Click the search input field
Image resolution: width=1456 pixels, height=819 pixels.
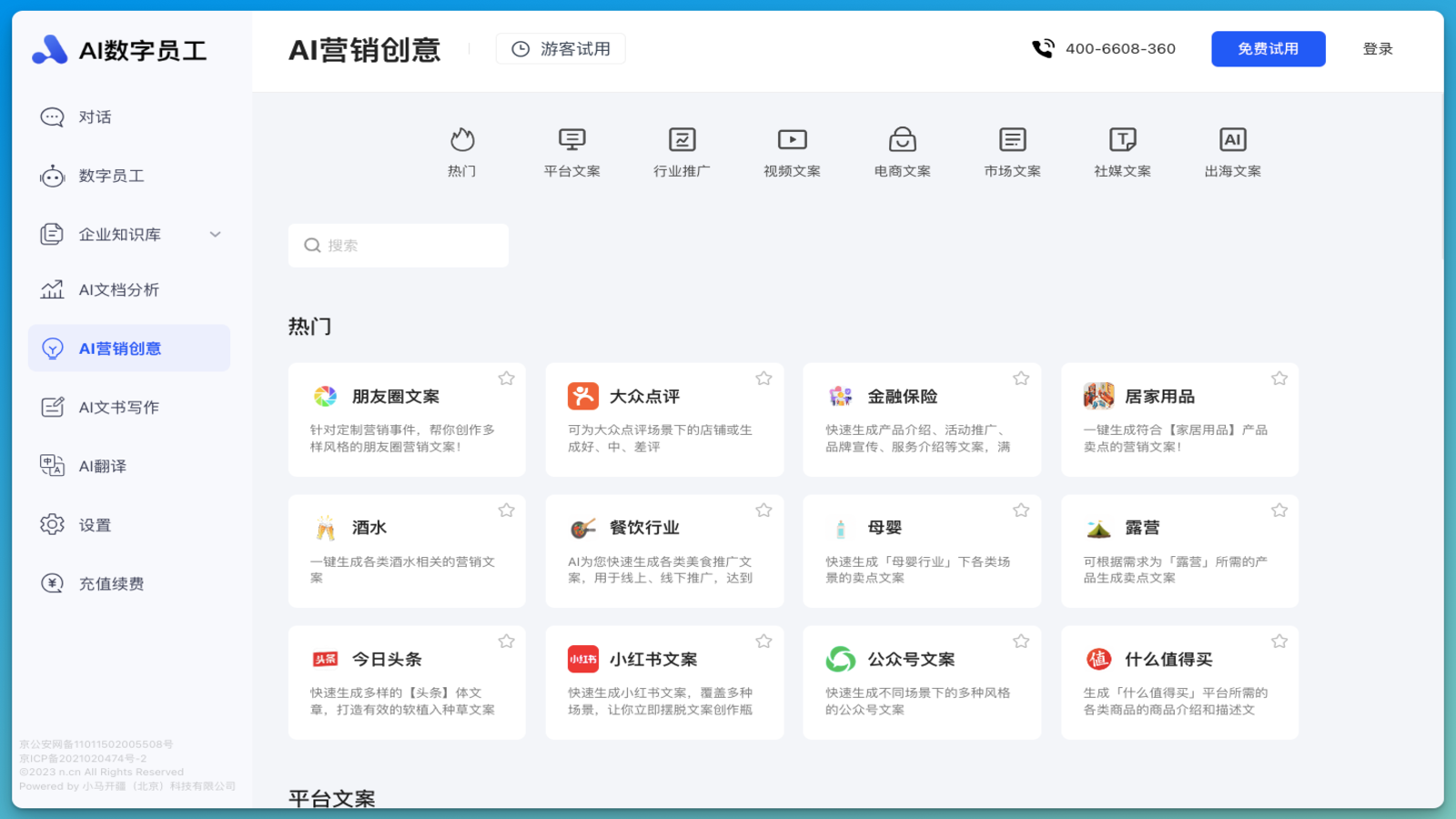[398, 245]
